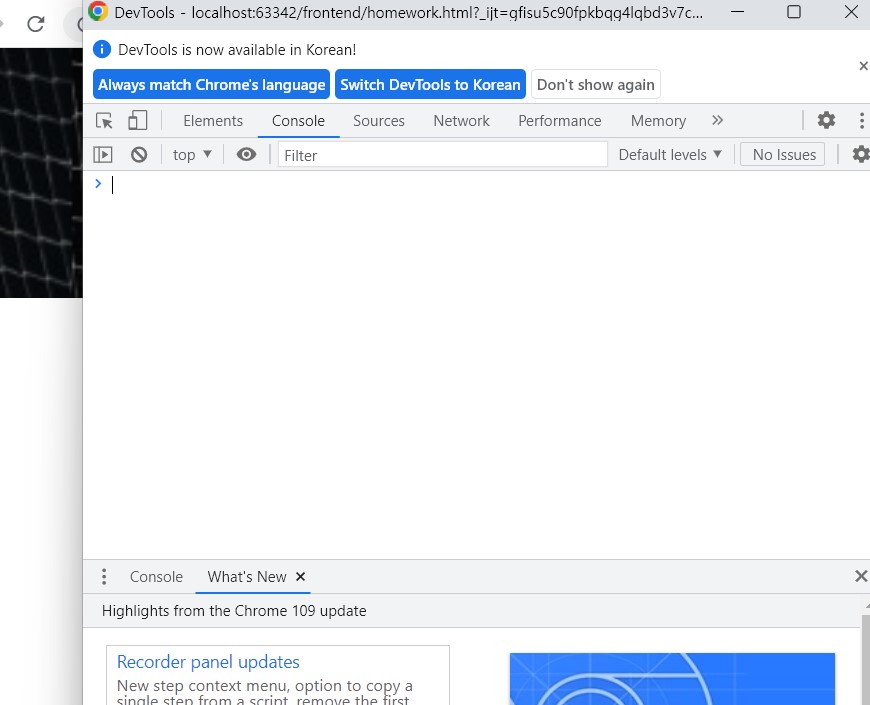This screenshot has width=870, height=705.
Task: Open console settings gear next to No Issues
Action: [861, 154]
